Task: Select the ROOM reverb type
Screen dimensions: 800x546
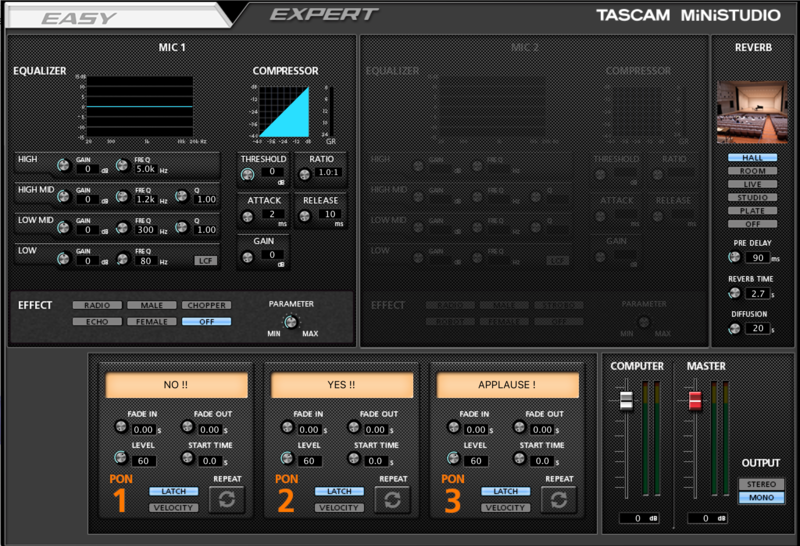Action: (x=752, y=171)
